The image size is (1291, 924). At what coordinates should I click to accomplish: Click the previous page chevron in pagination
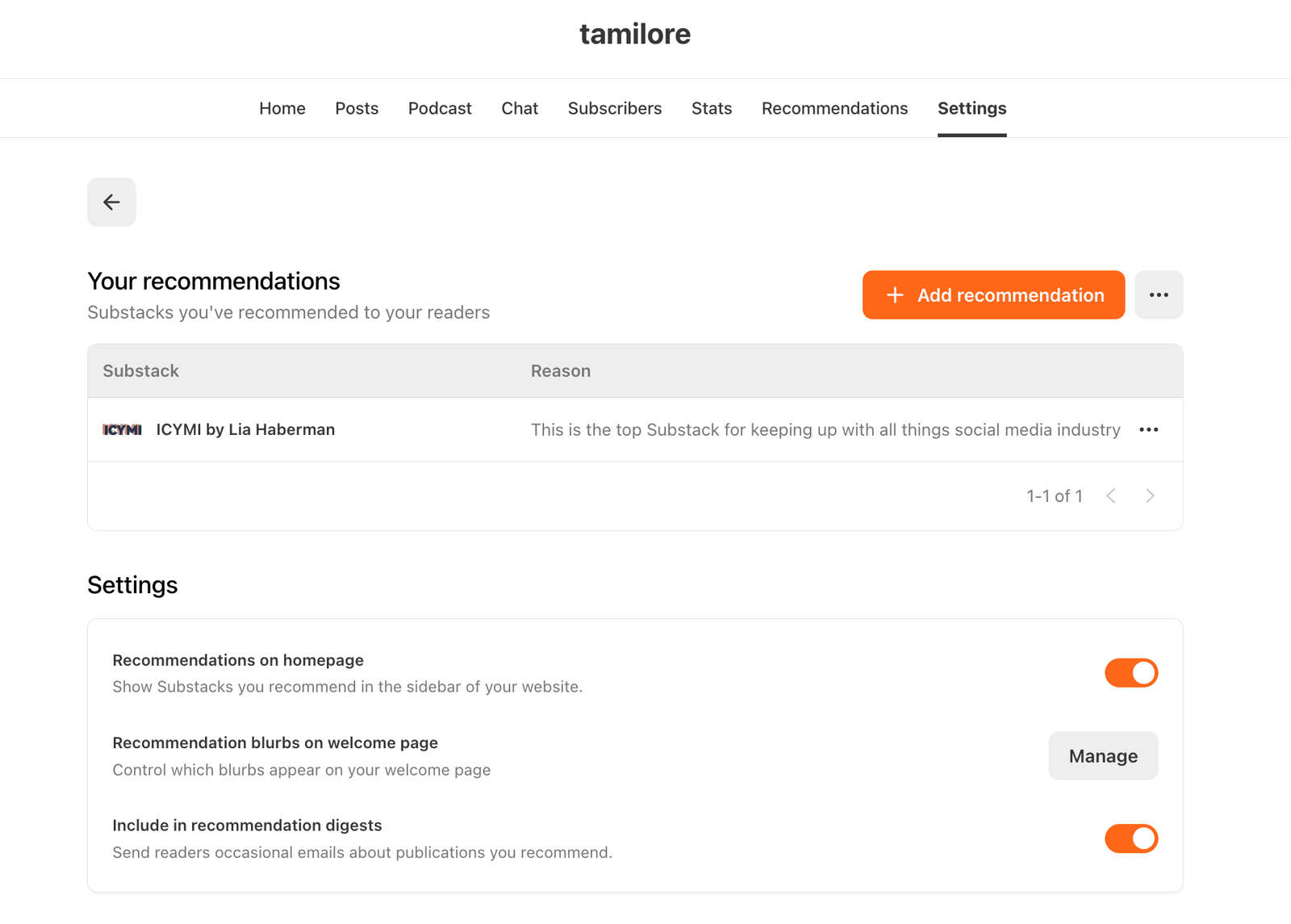pyautogui.click(x=1112, y=495)
